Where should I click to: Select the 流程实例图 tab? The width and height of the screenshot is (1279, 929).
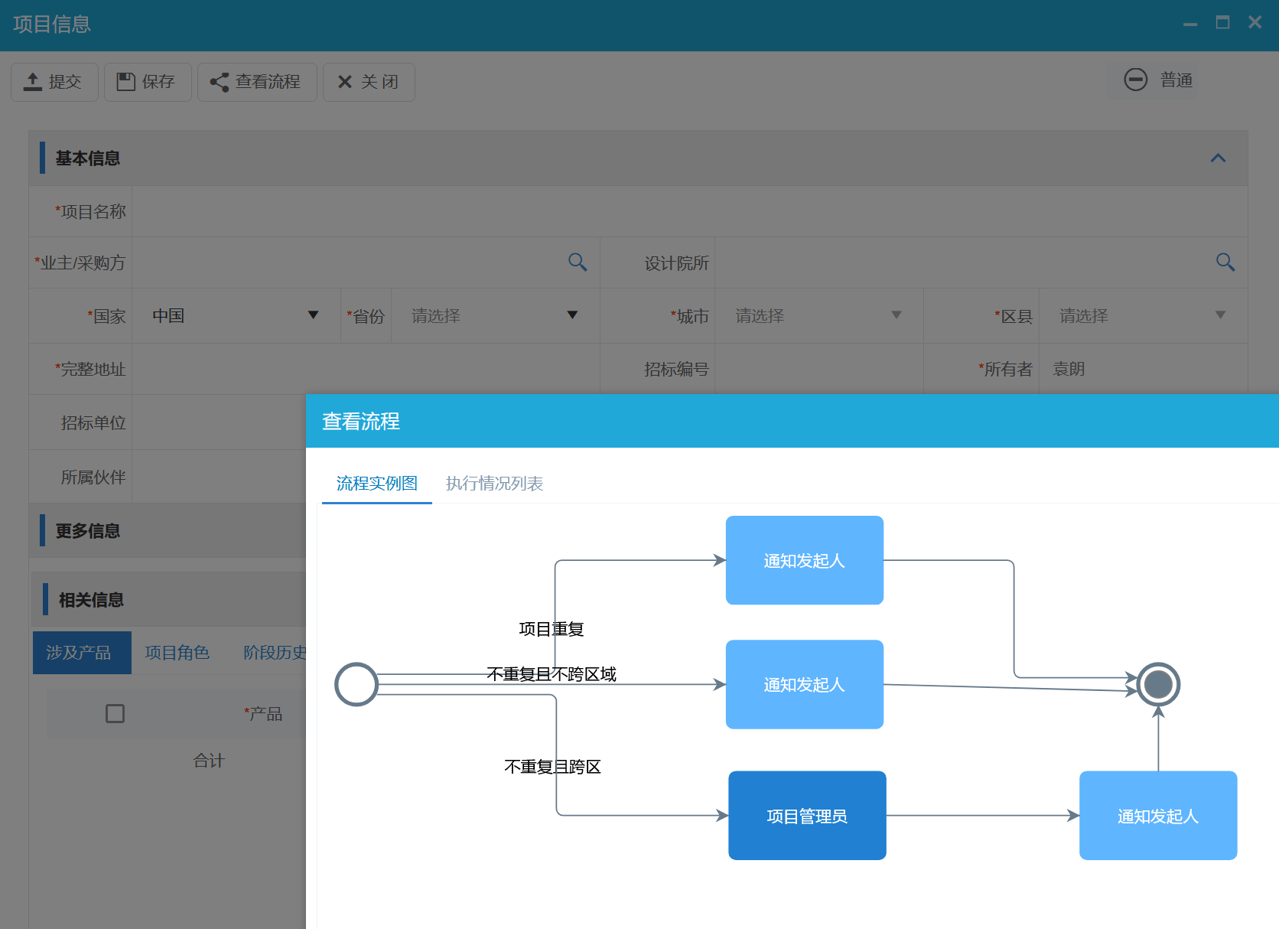click(377, 484)
